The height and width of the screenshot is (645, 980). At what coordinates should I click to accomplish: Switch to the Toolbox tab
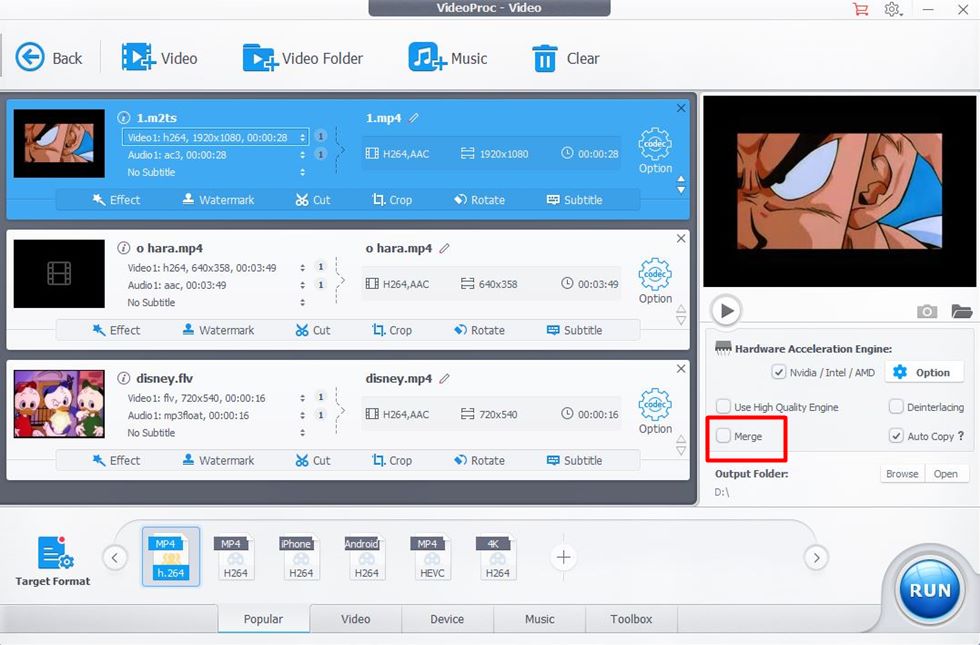point(631,619)
